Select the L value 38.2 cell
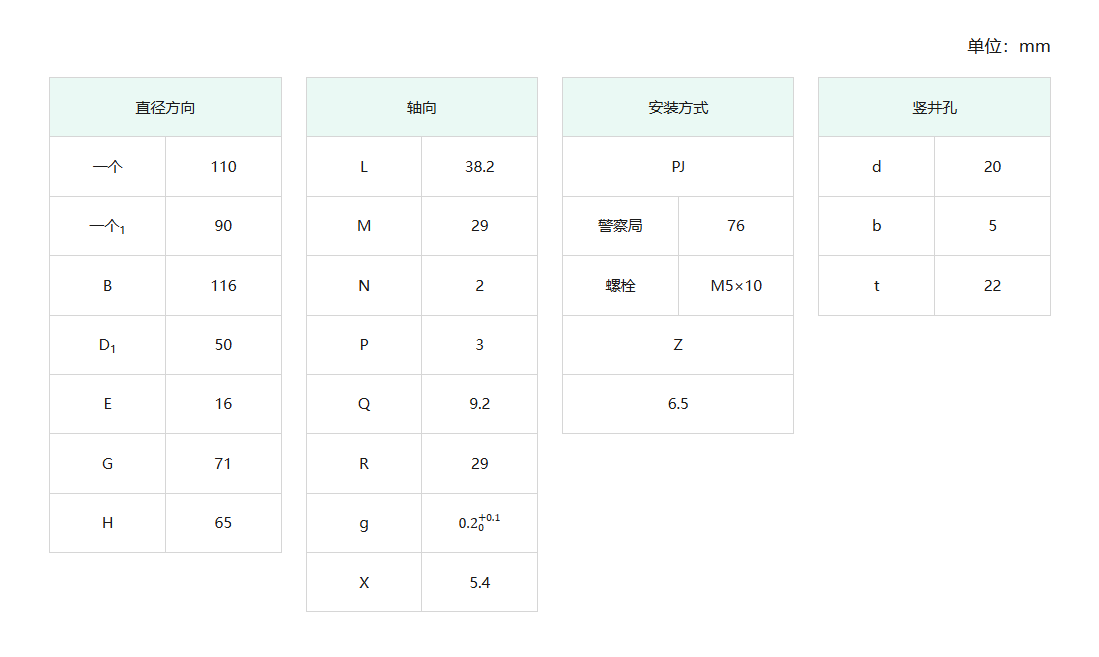Image resolution: width=1099 pixels, height=657 pixels. click(479, 167)
